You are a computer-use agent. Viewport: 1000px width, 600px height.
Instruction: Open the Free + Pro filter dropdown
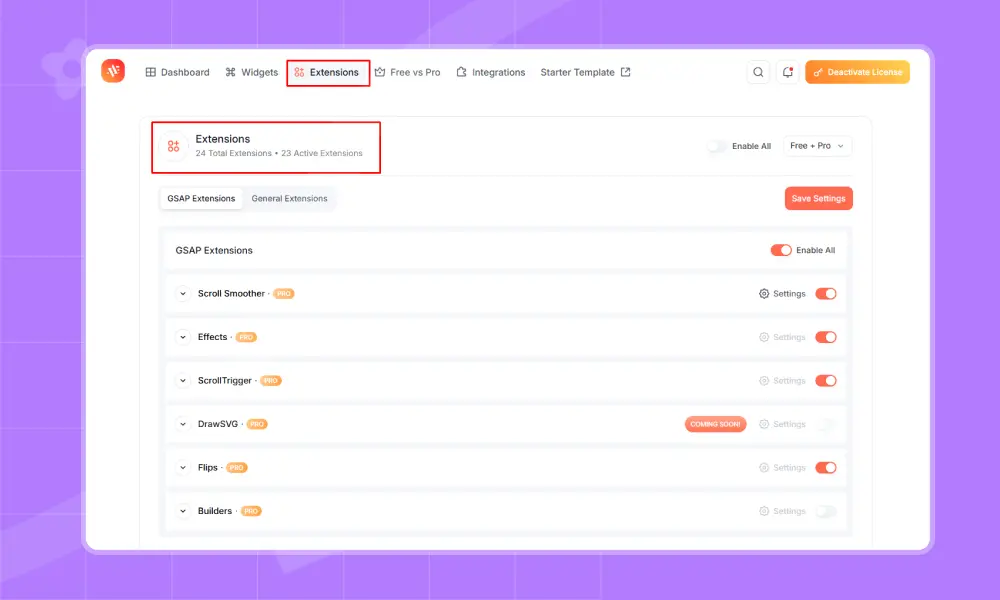[x=817, y=146]
